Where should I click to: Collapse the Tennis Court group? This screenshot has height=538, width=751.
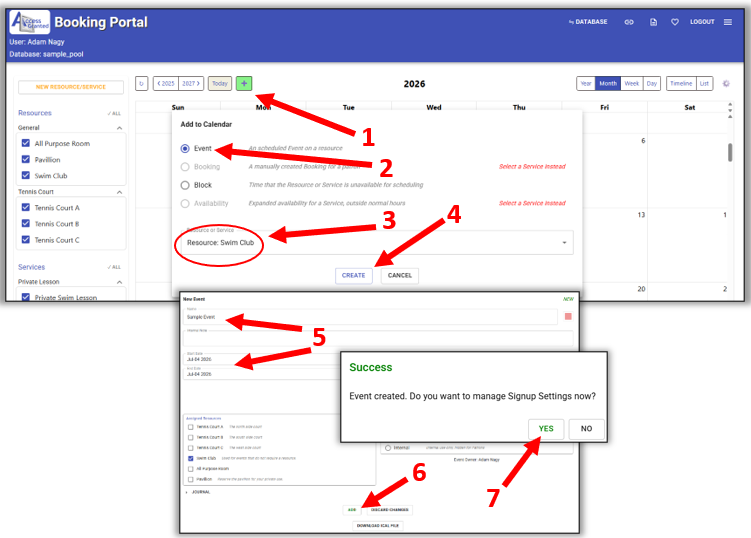[x=121, y=192]
